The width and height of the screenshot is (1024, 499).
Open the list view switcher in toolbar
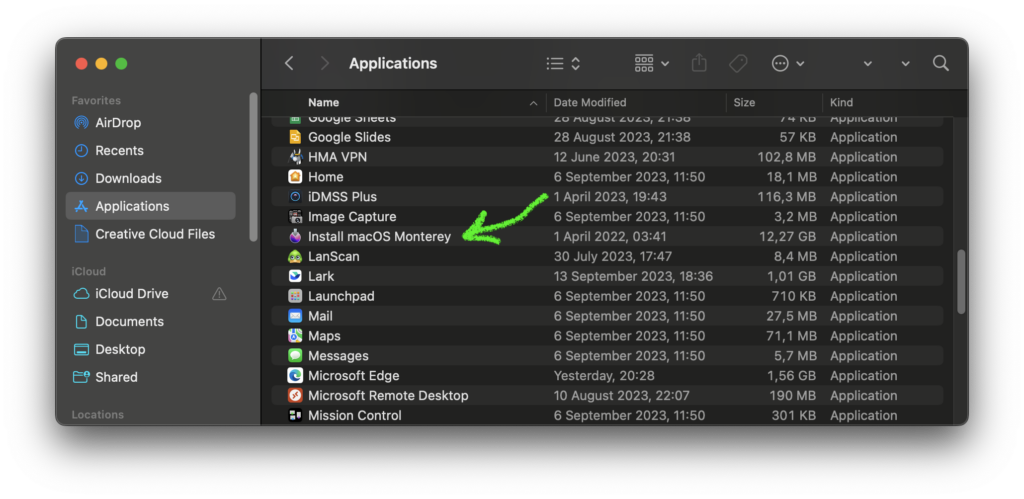[x=563, y=63]
